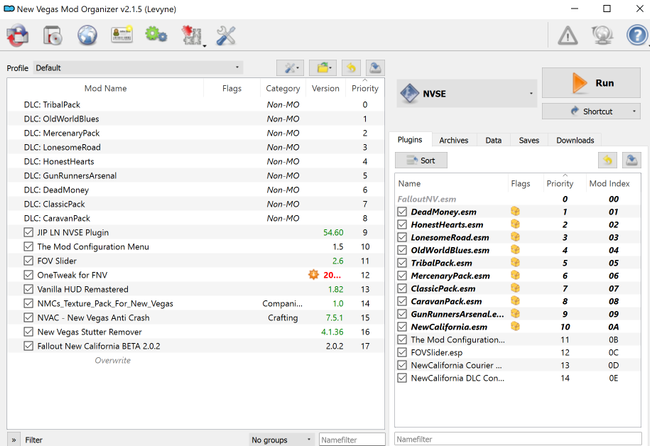This screenshot has width=650, height=446.
Task: Toggle the OneTweak for FNV checkbox
Action: (28, 275)
